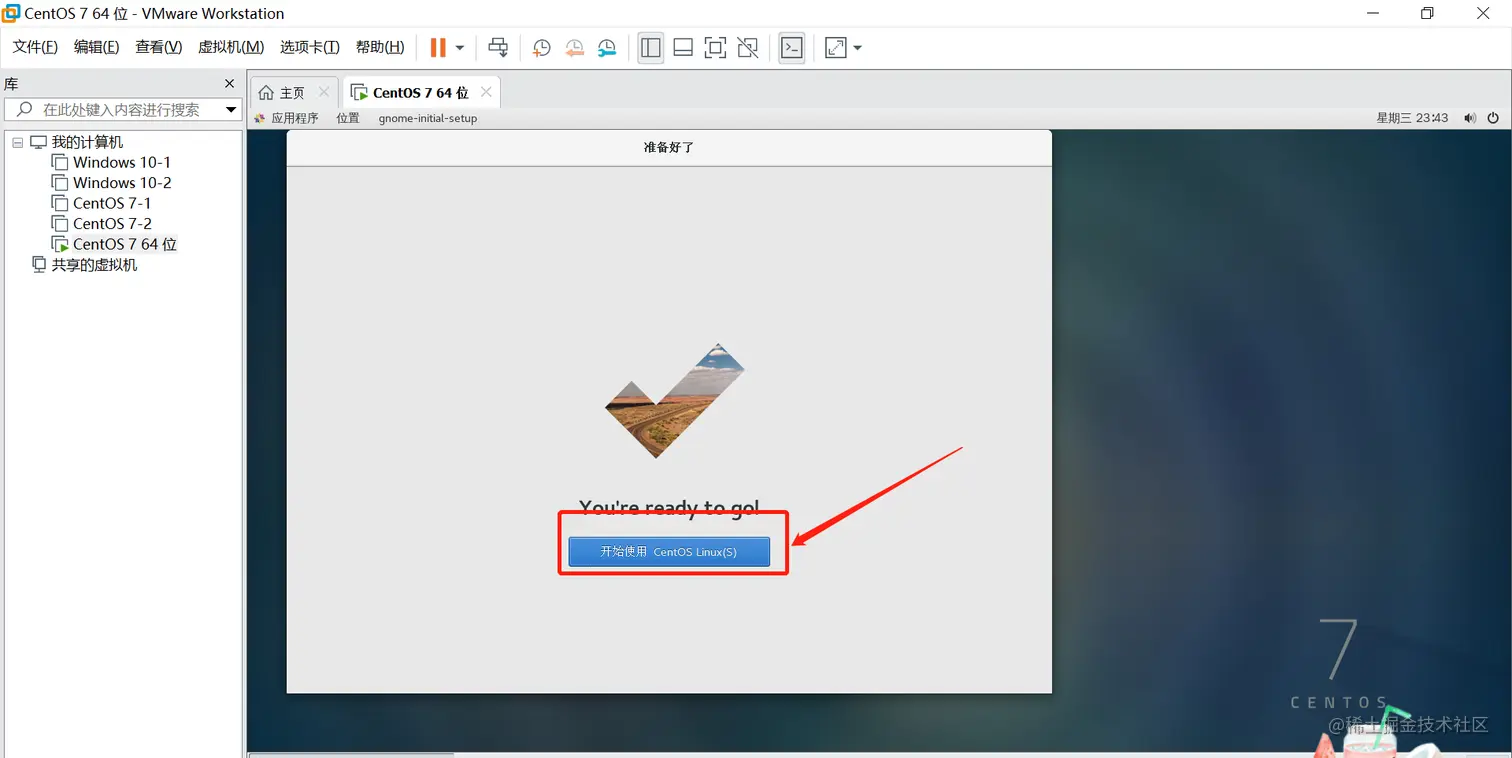Open the 帮助(H) menu
Viewport: 1512px width, 758px height.
[x=380, y=47]
